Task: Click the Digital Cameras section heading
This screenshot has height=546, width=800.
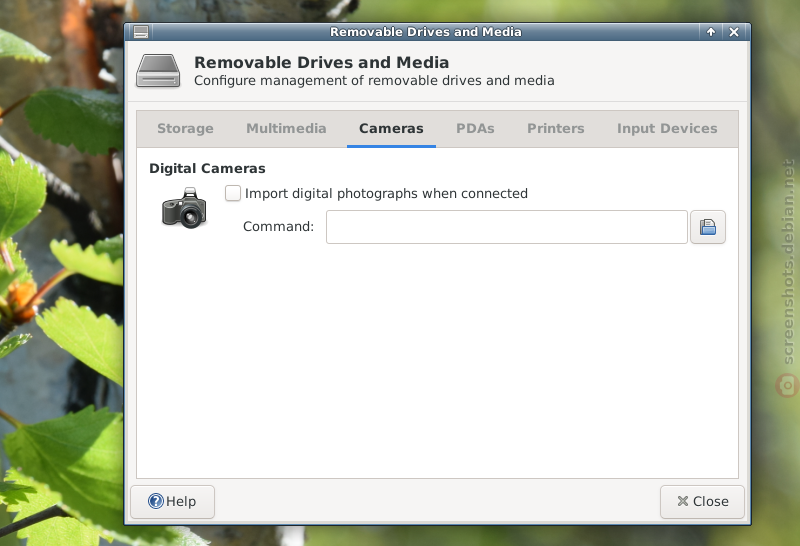Action: click(207, 169)
